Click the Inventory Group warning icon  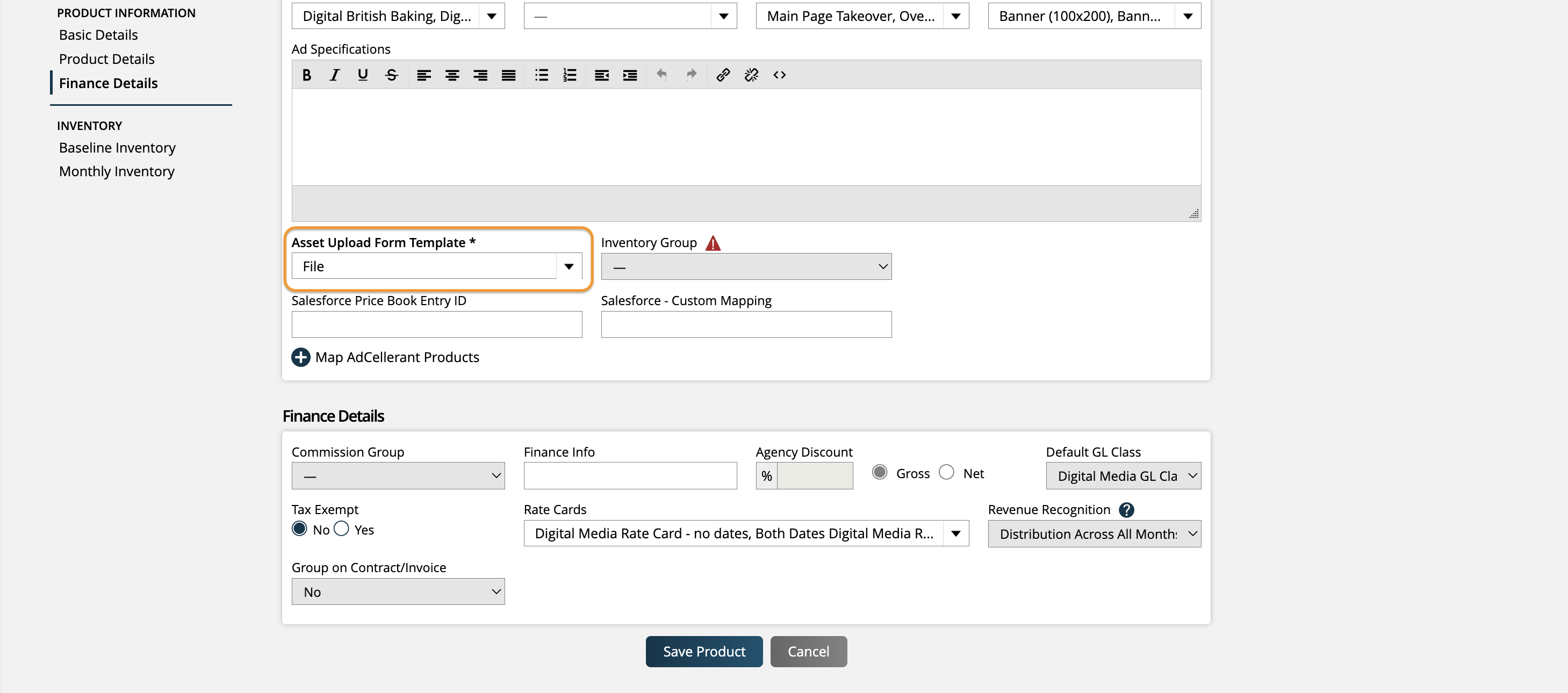(x=713, y=243)
